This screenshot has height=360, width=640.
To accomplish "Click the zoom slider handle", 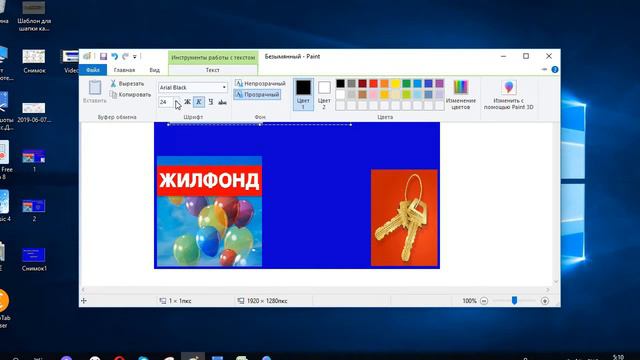I will tap(514, 300).
